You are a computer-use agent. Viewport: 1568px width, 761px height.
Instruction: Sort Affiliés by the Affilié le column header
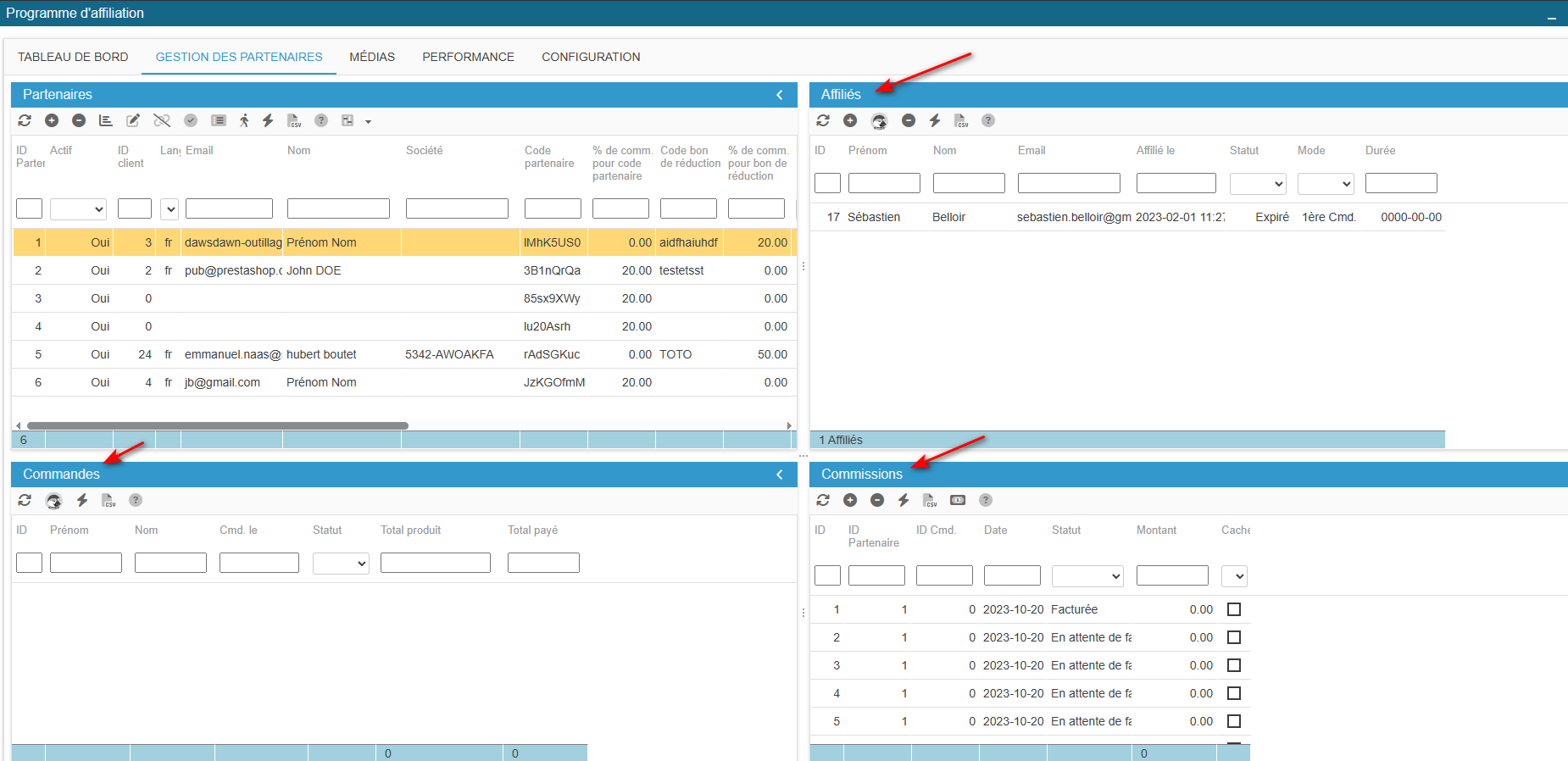pyautogui.click(x=1155, y=150)
